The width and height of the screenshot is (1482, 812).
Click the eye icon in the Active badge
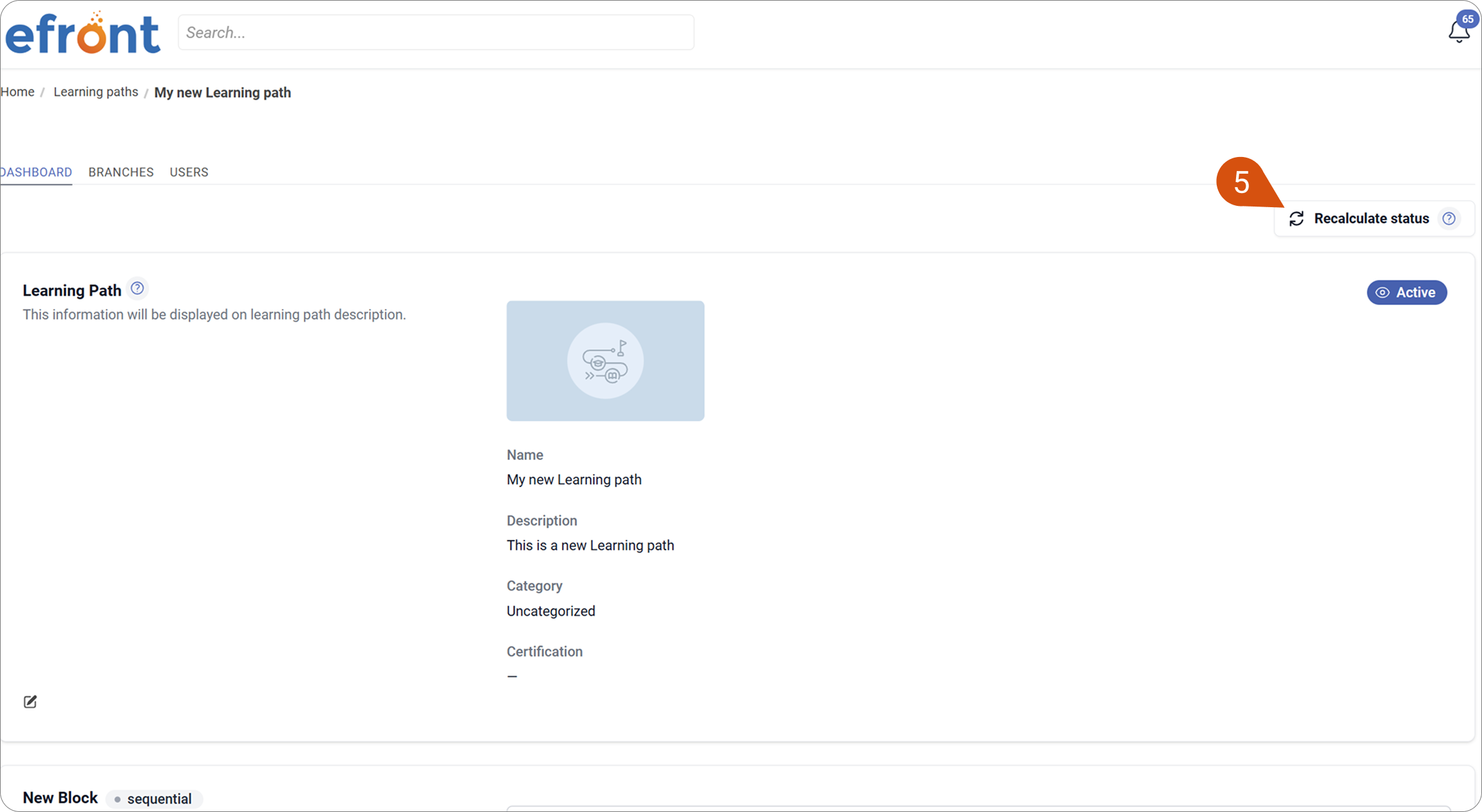[x=1382, y=293]
